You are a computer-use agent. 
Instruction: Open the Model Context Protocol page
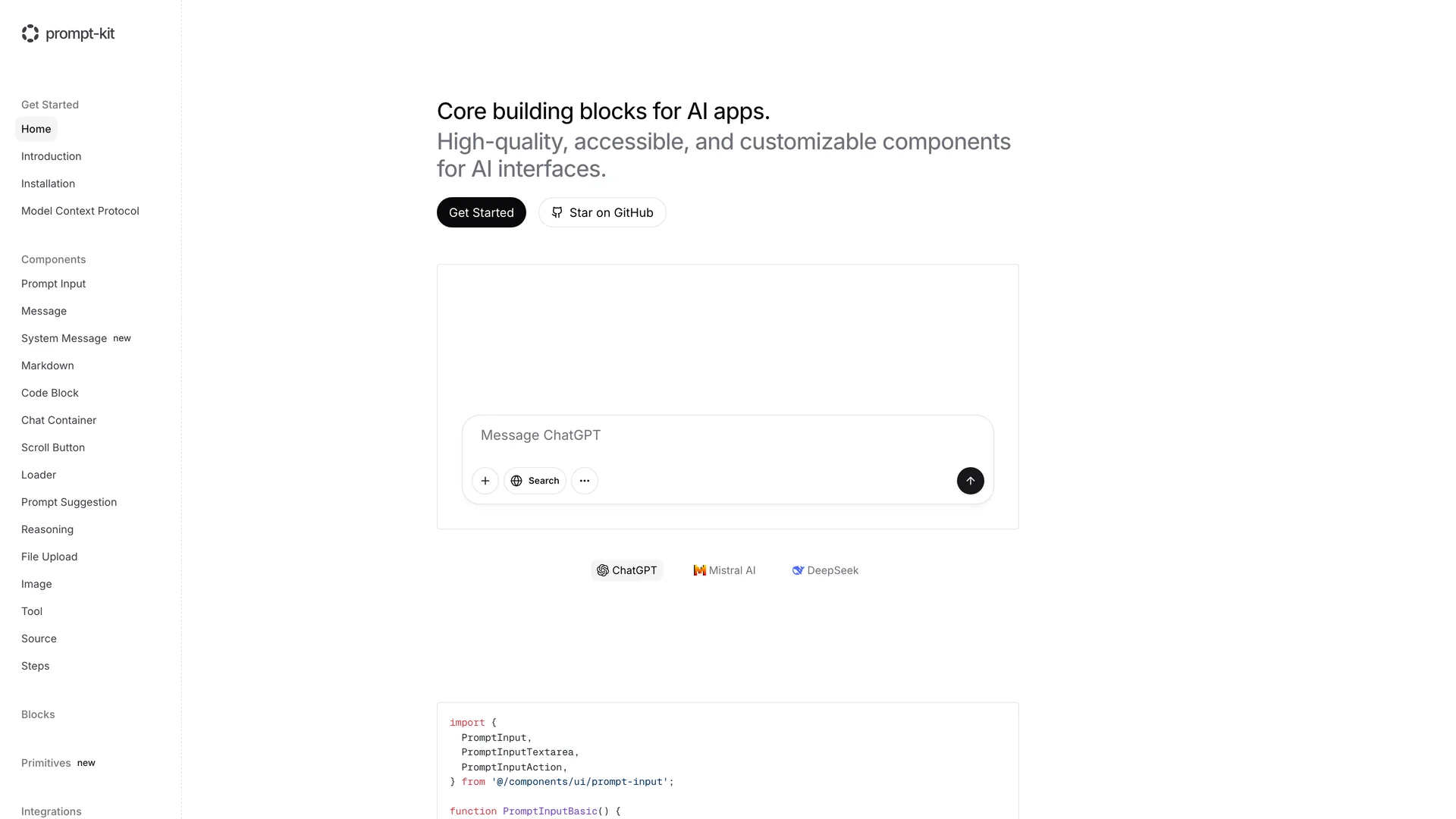(x=80, y=211)
